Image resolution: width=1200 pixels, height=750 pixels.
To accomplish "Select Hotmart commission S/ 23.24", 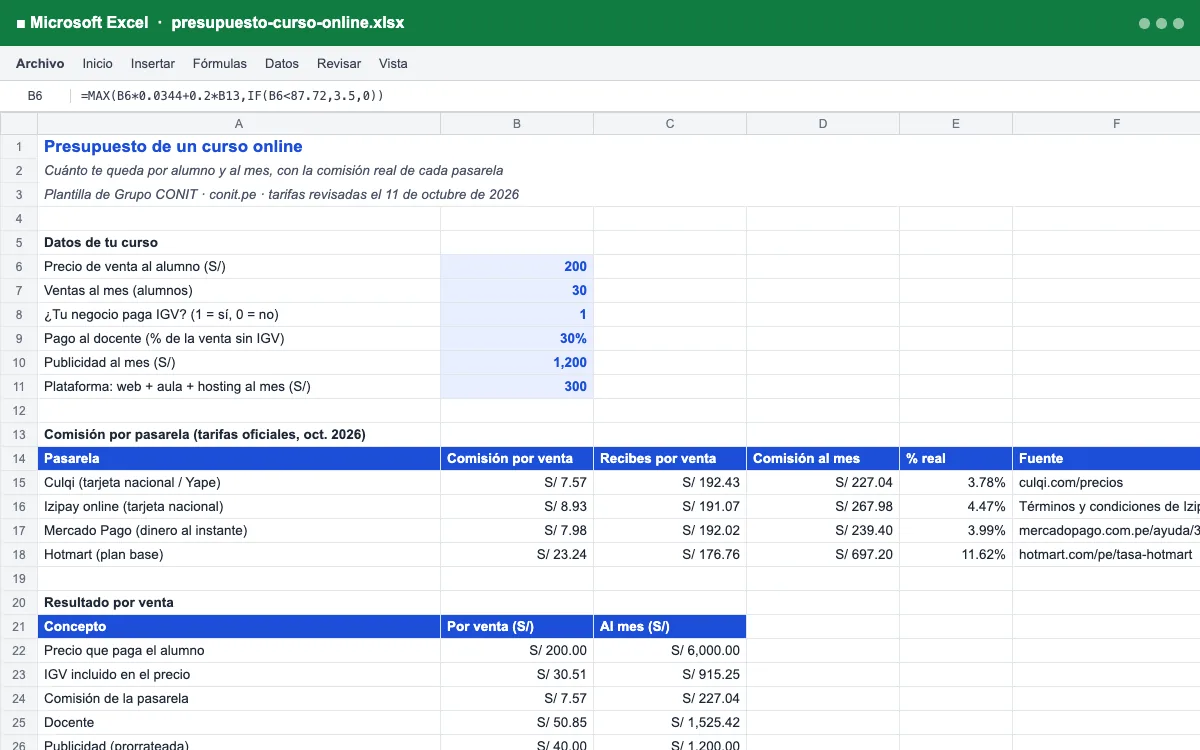I will [x=517, y=554].
